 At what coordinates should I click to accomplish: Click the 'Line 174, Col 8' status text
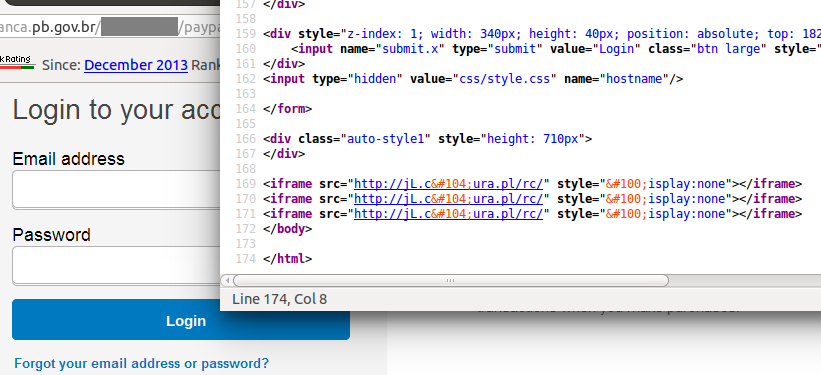click(x=280, y=299)
